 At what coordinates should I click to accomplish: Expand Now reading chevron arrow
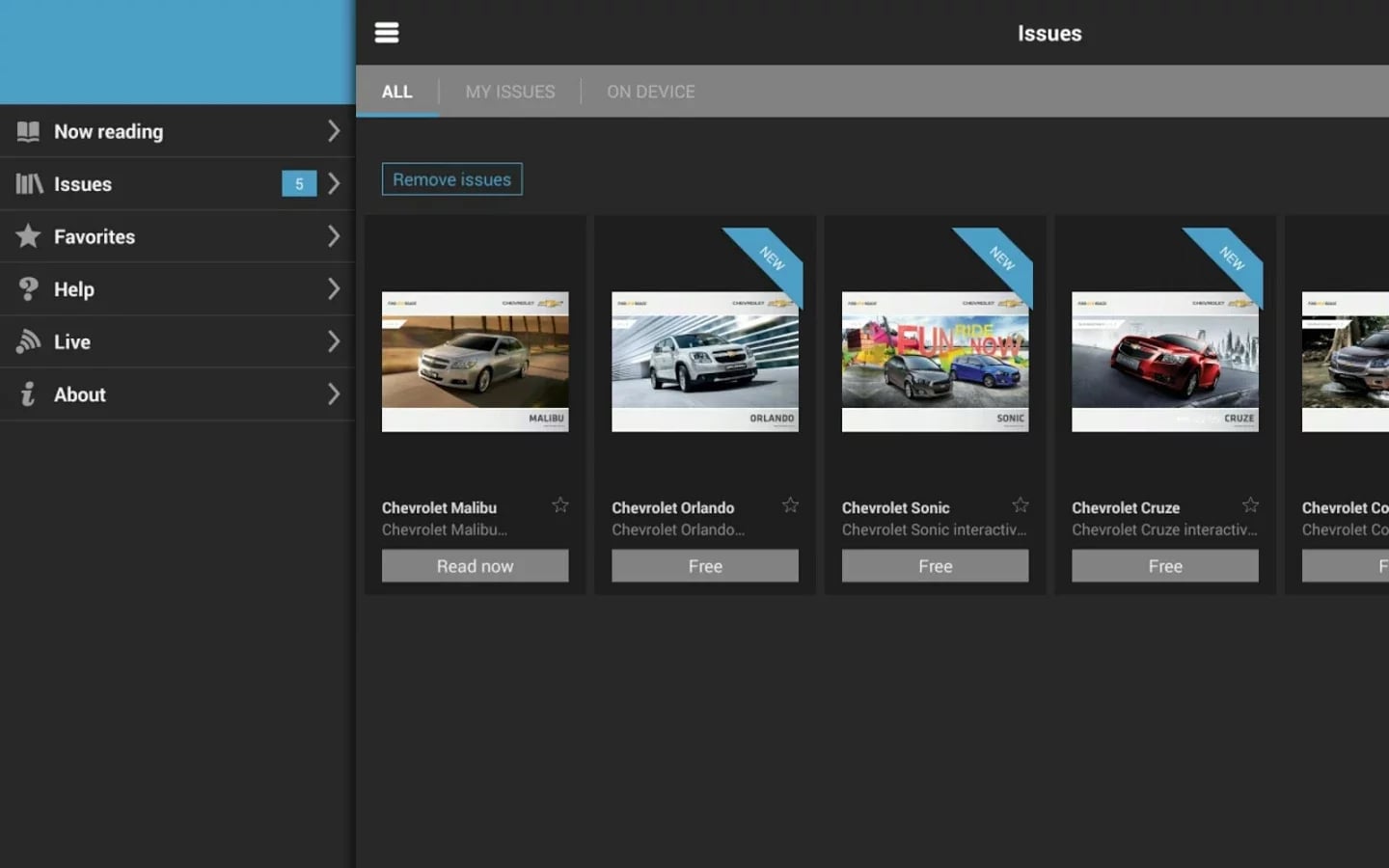(334, 130)
